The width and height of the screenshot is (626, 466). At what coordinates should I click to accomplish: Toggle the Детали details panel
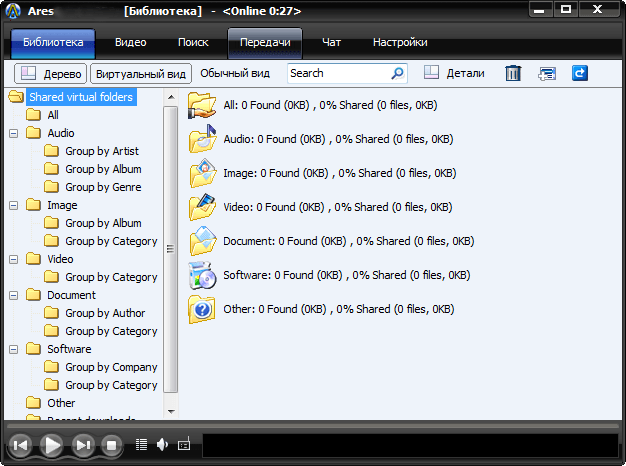coord(454,73)
